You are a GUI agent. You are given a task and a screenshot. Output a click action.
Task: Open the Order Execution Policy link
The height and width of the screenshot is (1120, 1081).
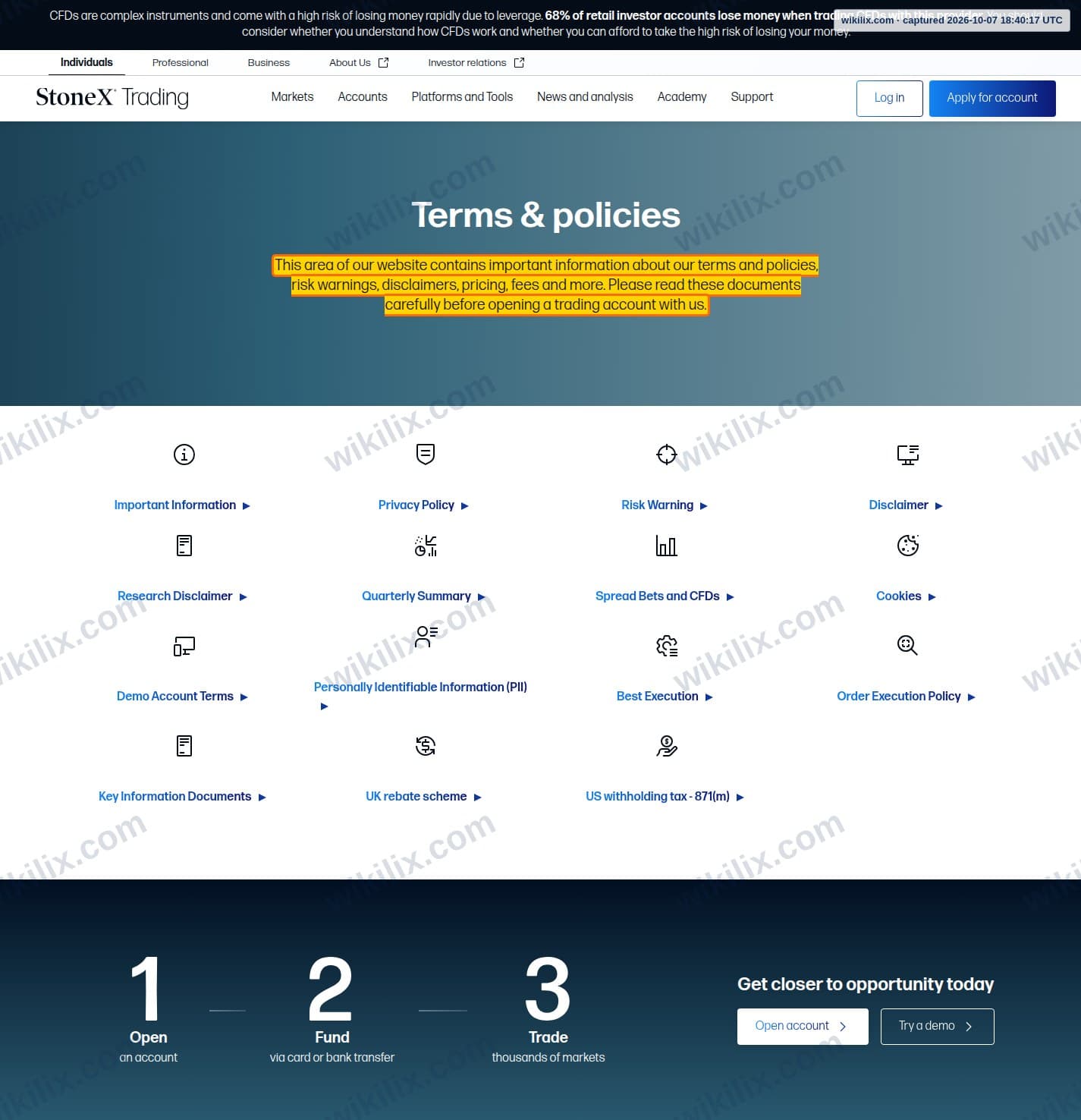pos(906,697)
